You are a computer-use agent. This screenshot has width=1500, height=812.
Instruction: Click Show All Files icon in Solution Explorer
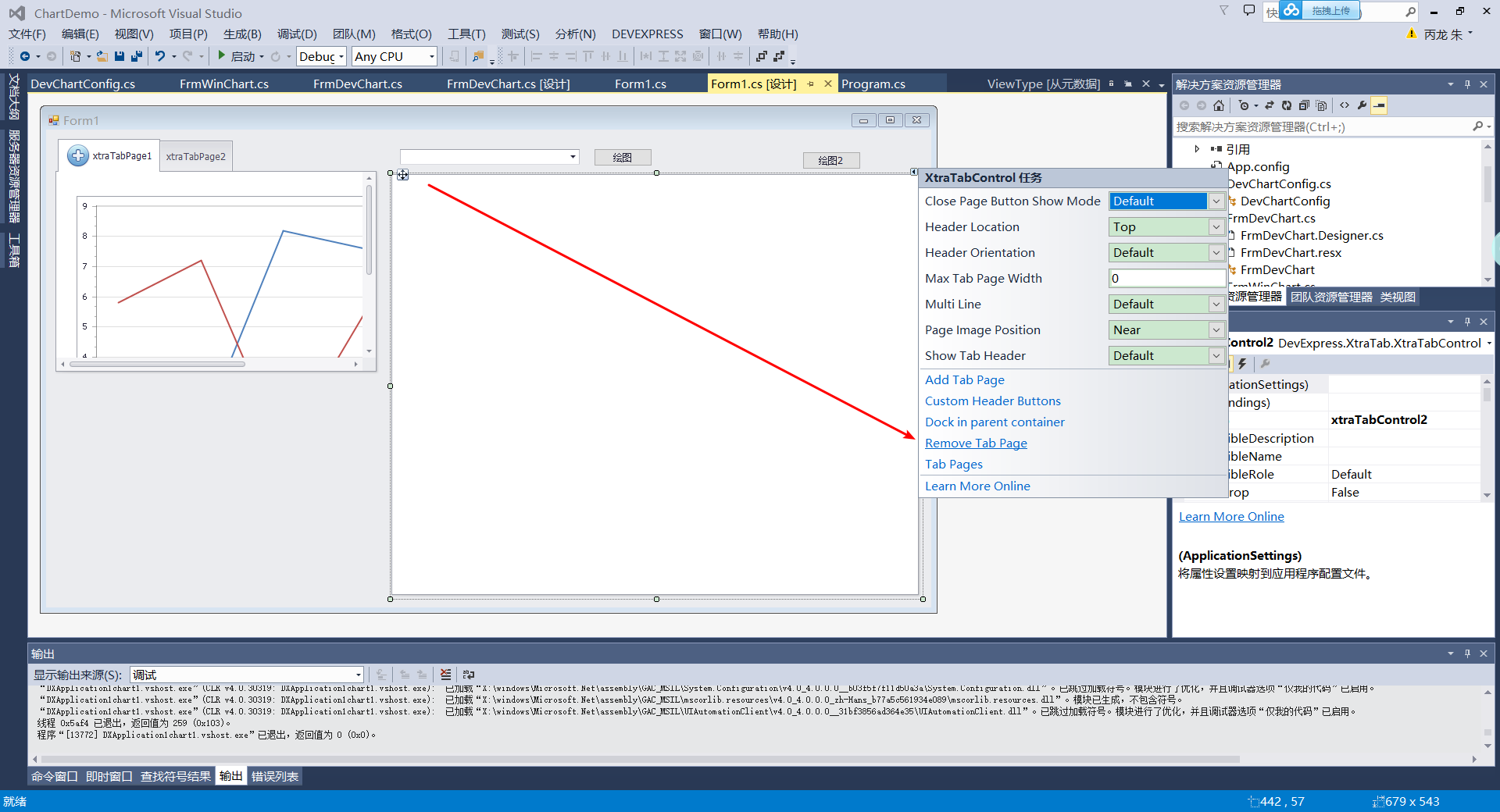point(1321,105)
